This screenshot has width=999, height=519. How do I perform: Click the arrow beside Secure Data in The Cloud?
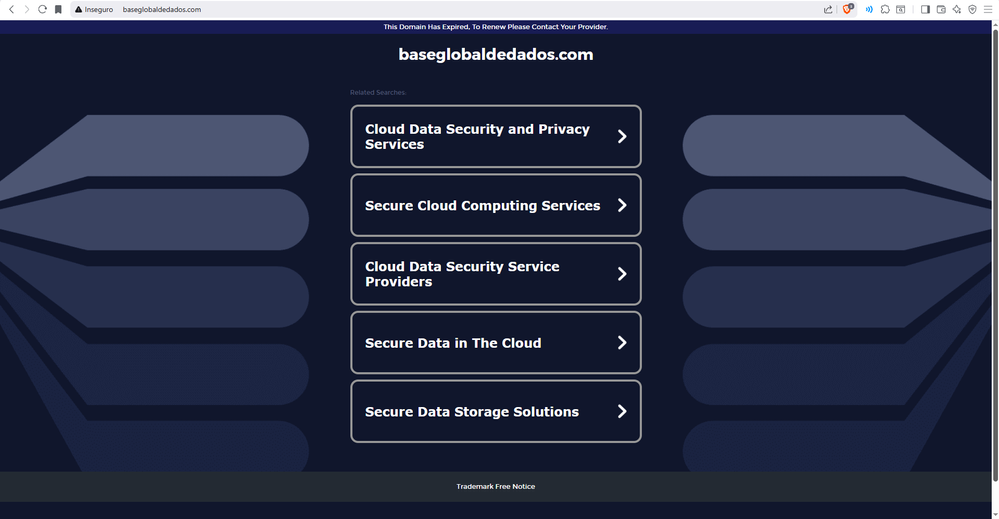[622, 343]
